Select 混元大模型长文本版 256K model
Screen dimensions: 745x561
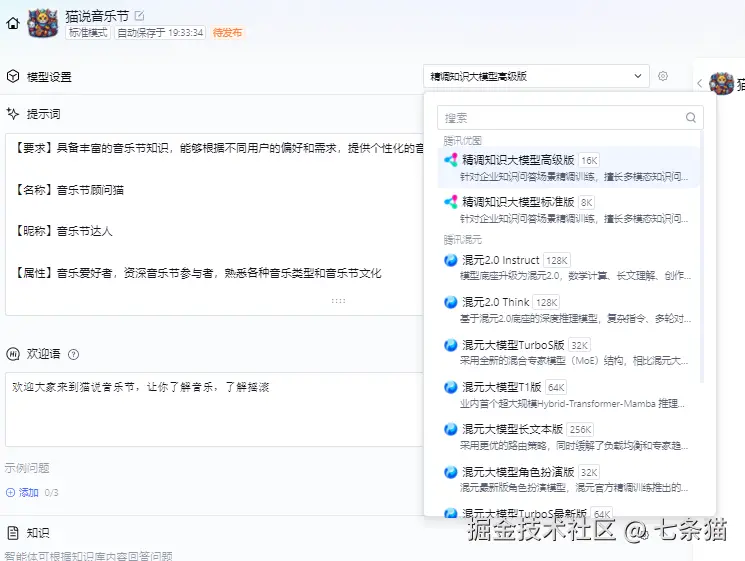coord(569,437)
